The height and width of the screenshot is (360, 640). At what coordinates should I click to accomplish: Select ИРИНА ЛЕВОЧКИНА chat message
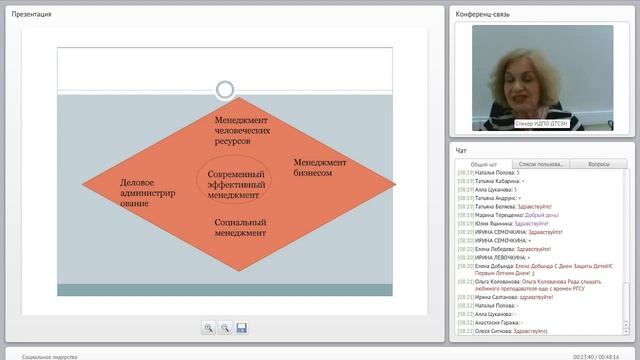point(494,258)
